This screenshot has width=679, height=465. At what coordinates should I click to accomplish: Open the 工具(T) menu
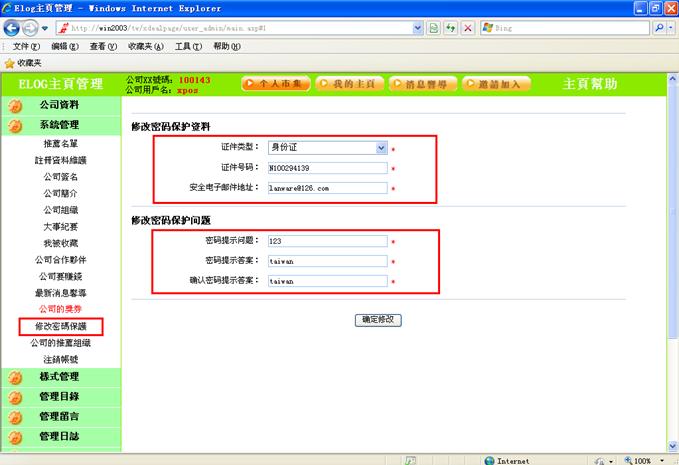189,46
